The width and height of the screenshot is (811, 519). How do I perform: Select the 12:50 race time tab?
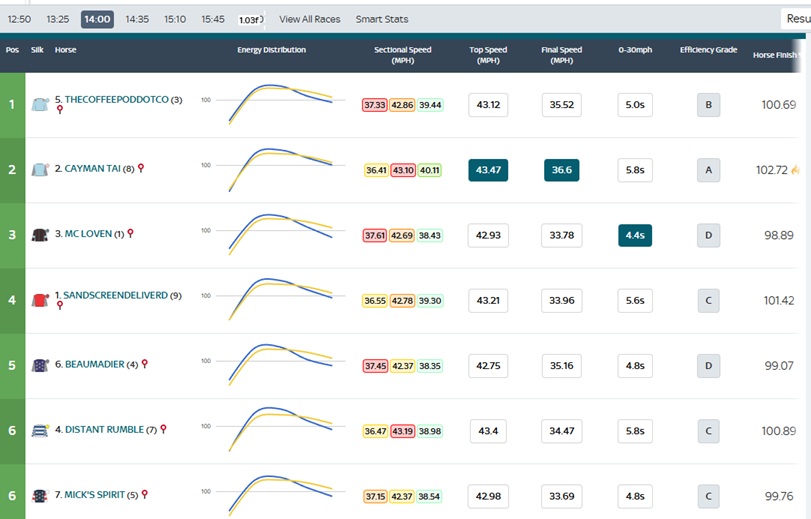[x=19, y=19]
